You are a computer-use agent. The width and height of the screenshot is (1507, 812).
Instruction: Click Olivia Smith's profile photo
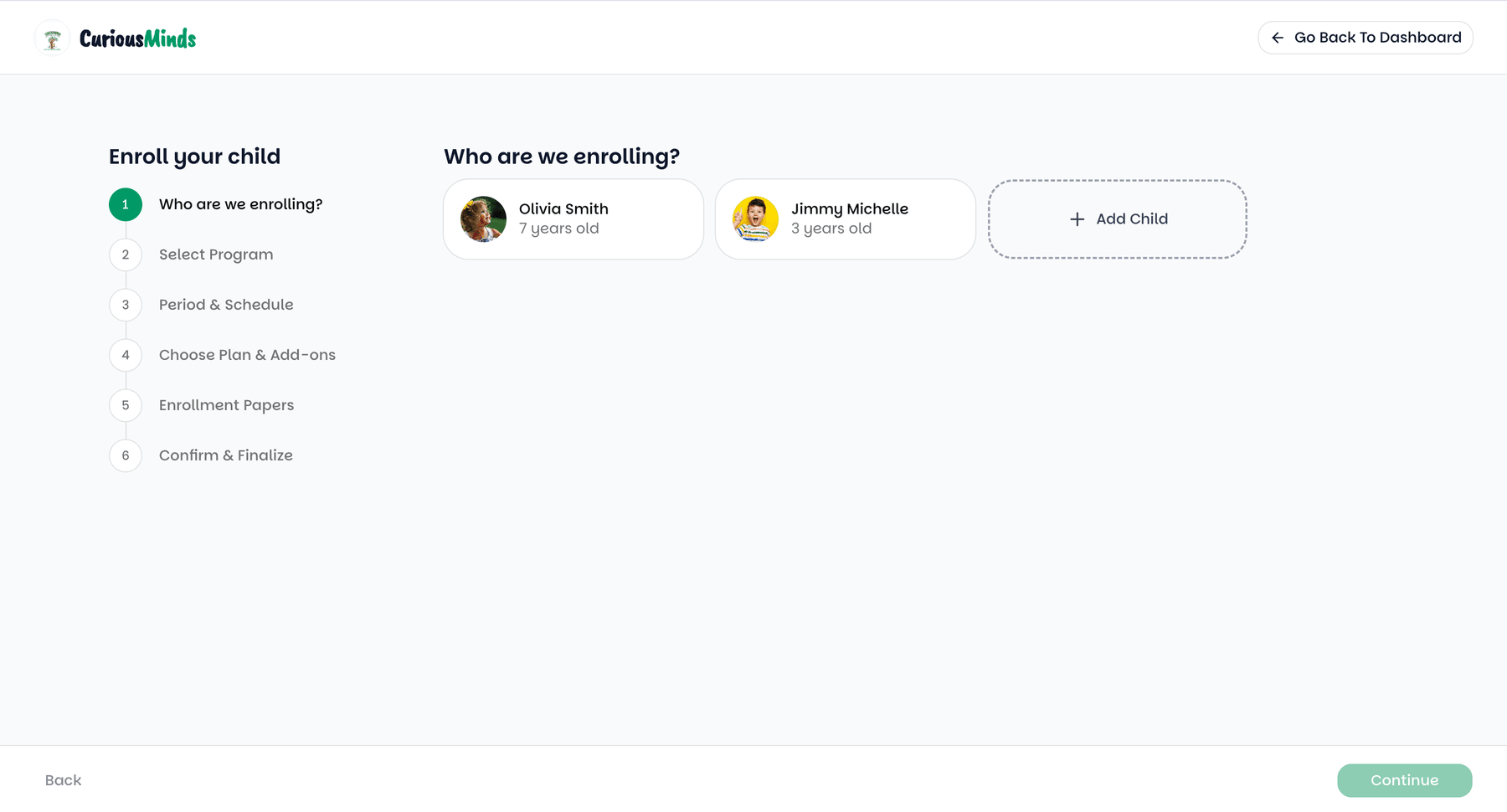[x=483, y=219]
